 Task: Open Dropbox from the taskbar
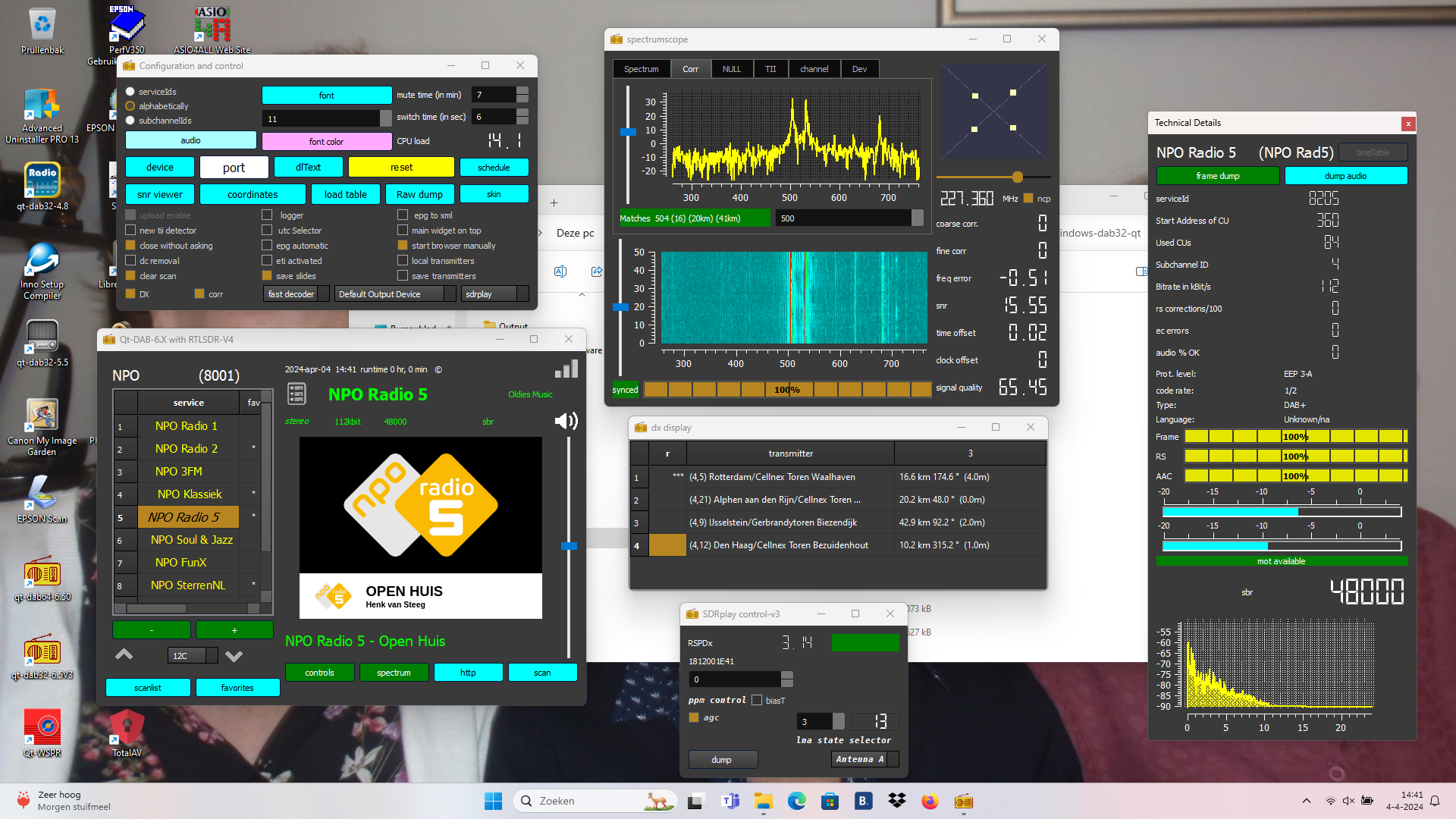(x=896, y=801)
